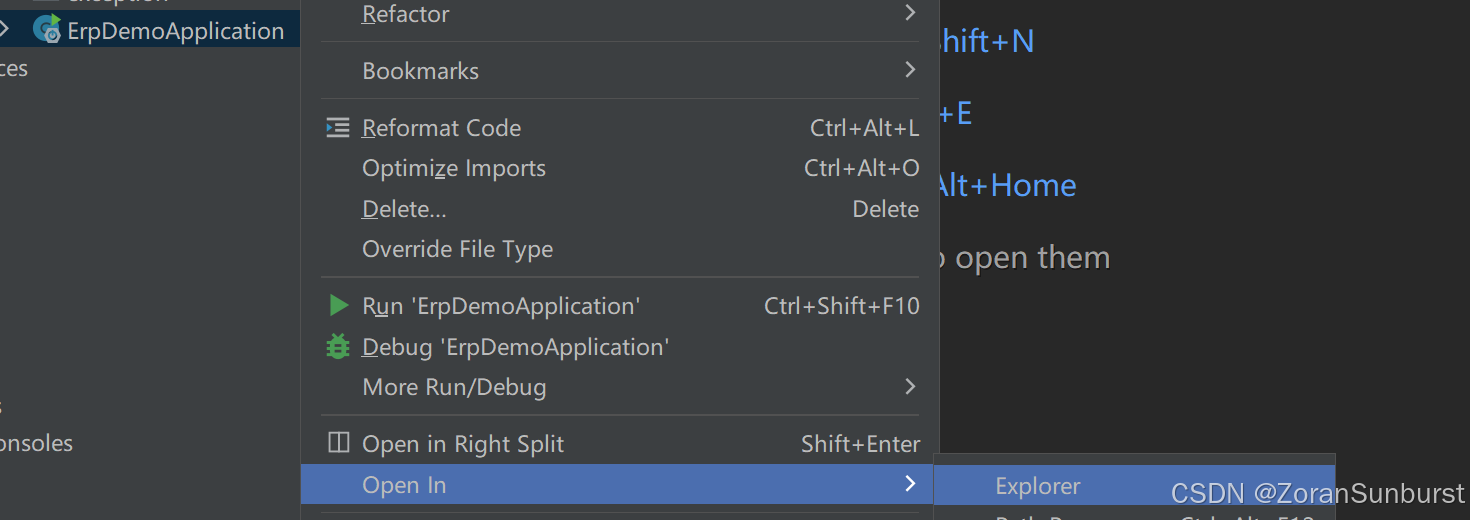Expand the Bookmarks submenu arrow
Viewport: 1470px width, 520px height.
[909, 70]
